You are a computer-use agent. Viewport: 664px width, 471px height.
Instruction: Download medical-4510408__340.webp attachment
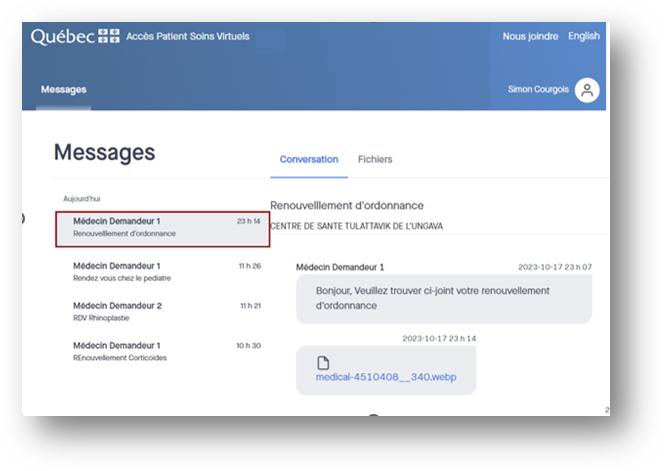pyautogui.click(x=386, y=377)
